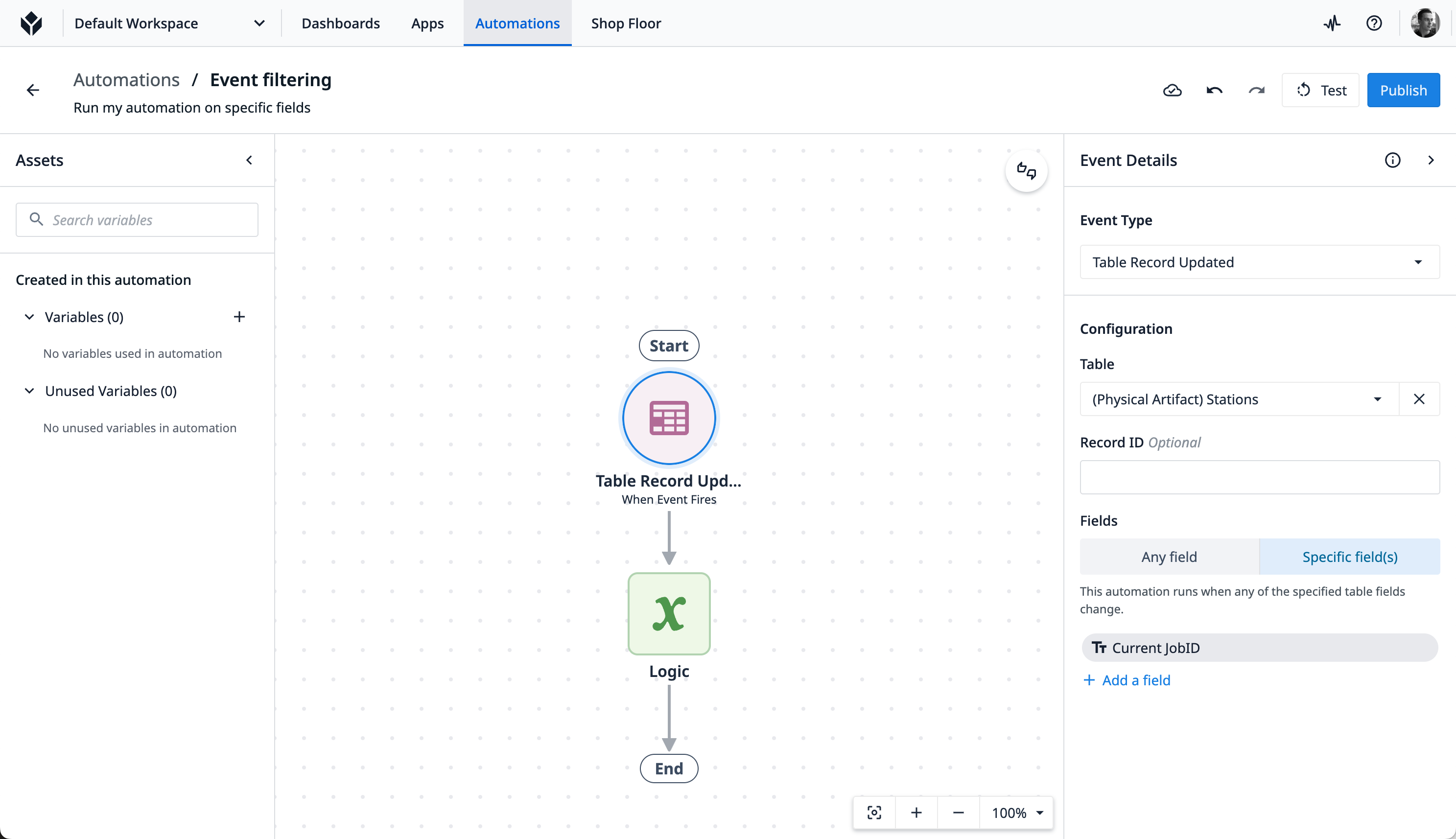Select the Table Record Updated event node
The image size is (1456, 839).
click(x=669, y=418)
